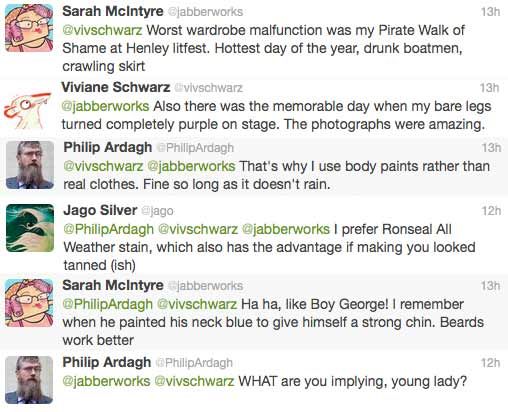Open Sarah McIntyre's avatar on the first tweet
The image size is (508, 412).
[29, 28]
